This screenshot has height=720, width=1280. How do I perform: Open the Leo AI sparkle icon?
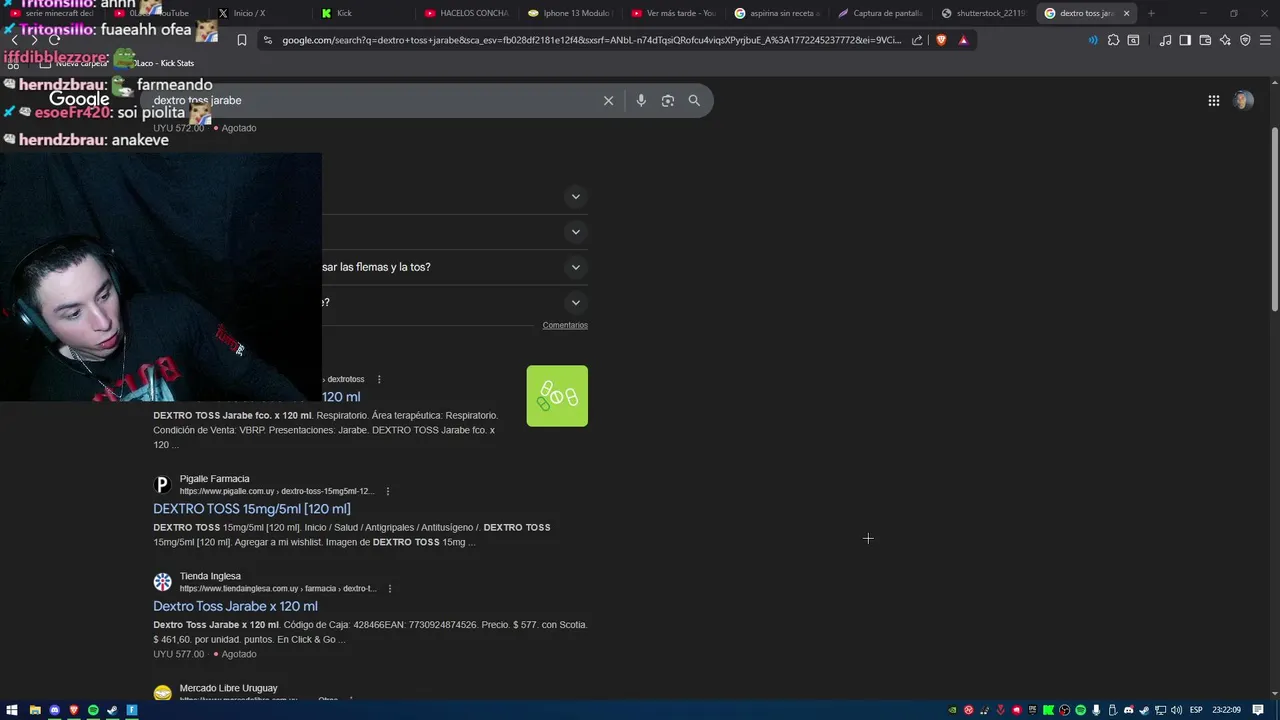1225,40
